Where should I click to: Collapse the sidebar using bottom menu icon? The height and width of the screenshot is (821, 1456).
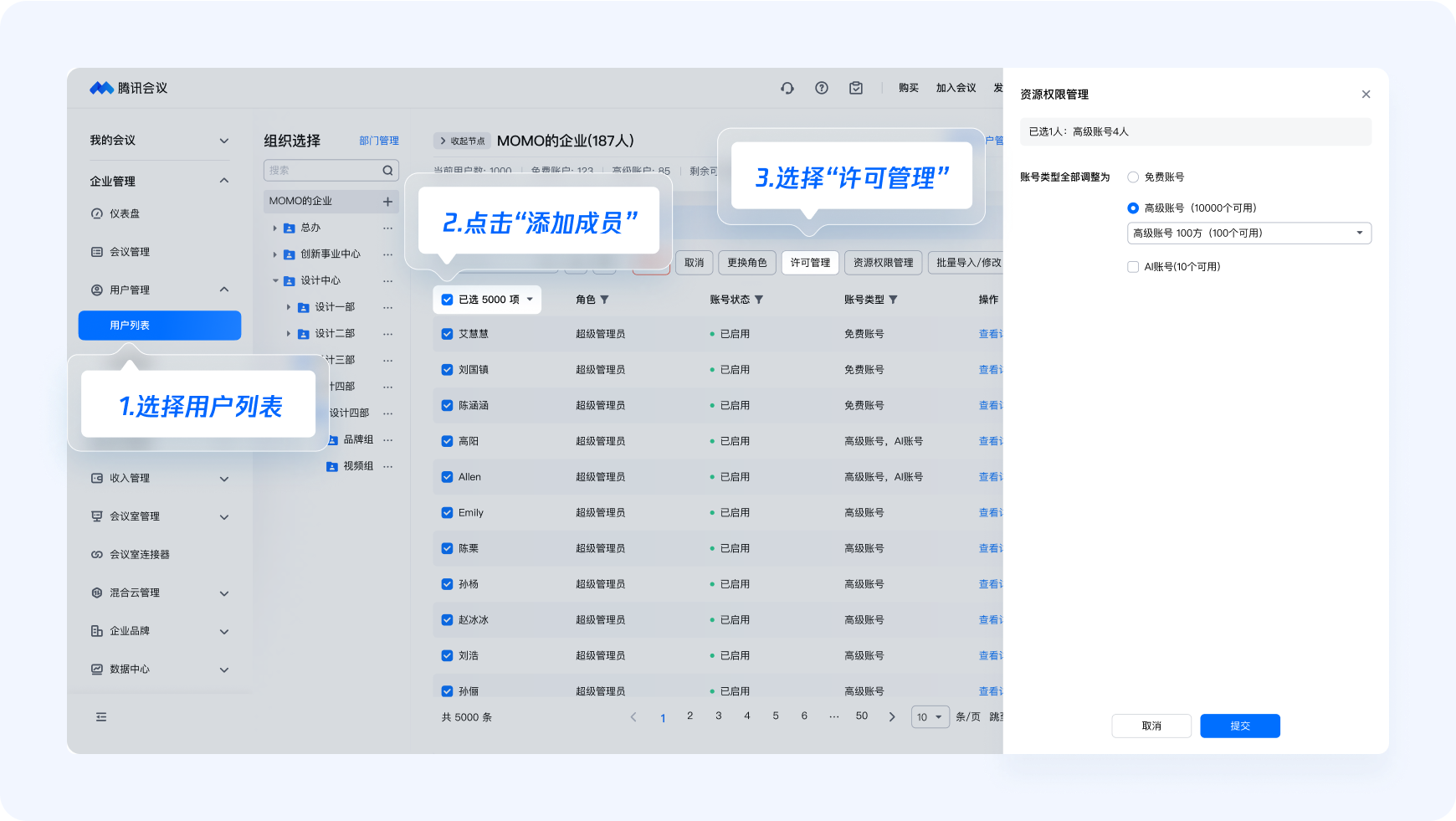click(x=101, y=717)
